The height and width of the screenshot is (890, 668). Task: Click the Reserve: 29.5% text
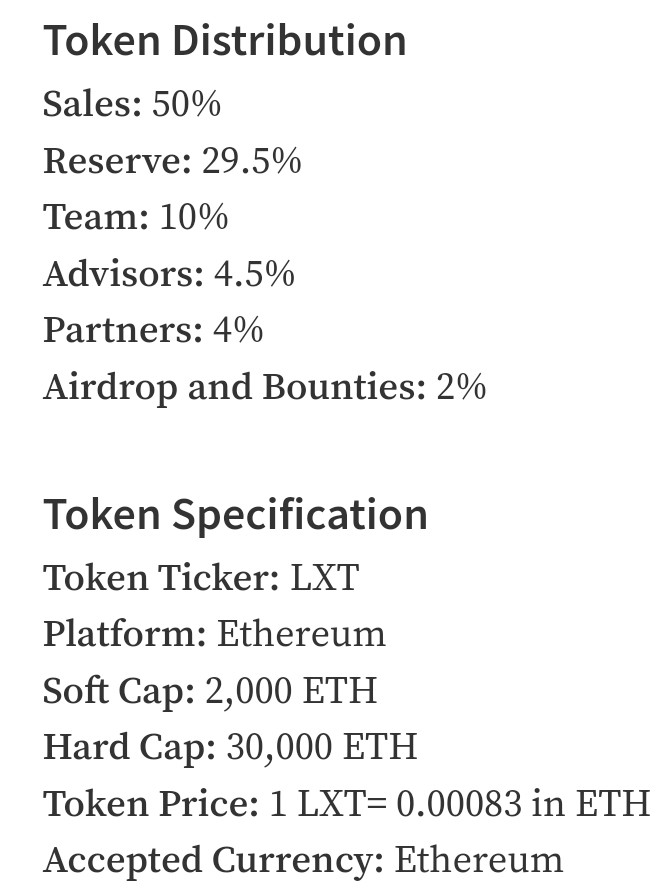[172, 161]
